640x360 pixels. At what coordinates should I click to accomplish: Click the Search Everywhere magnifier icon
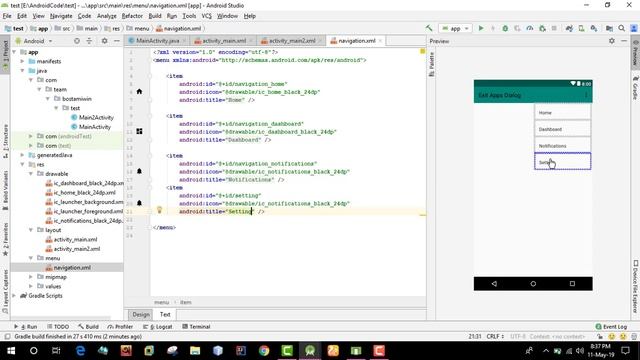point(622,28)
